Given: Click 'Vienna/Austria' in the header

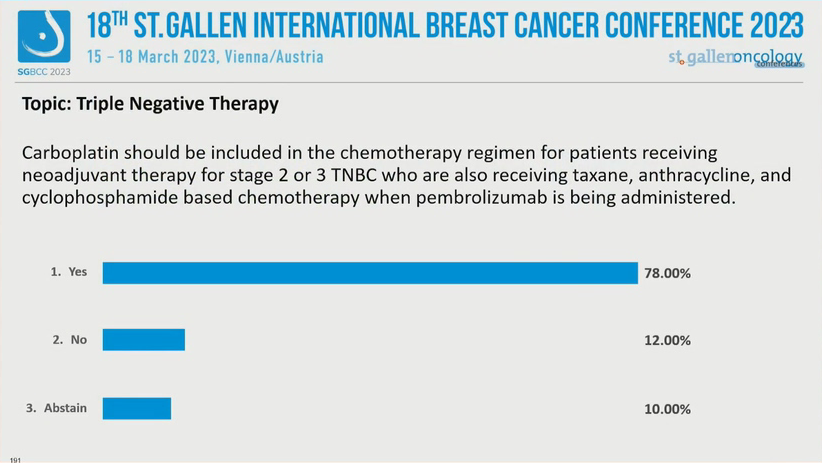Looking at the screenshot, I should [x=276, y=57].
